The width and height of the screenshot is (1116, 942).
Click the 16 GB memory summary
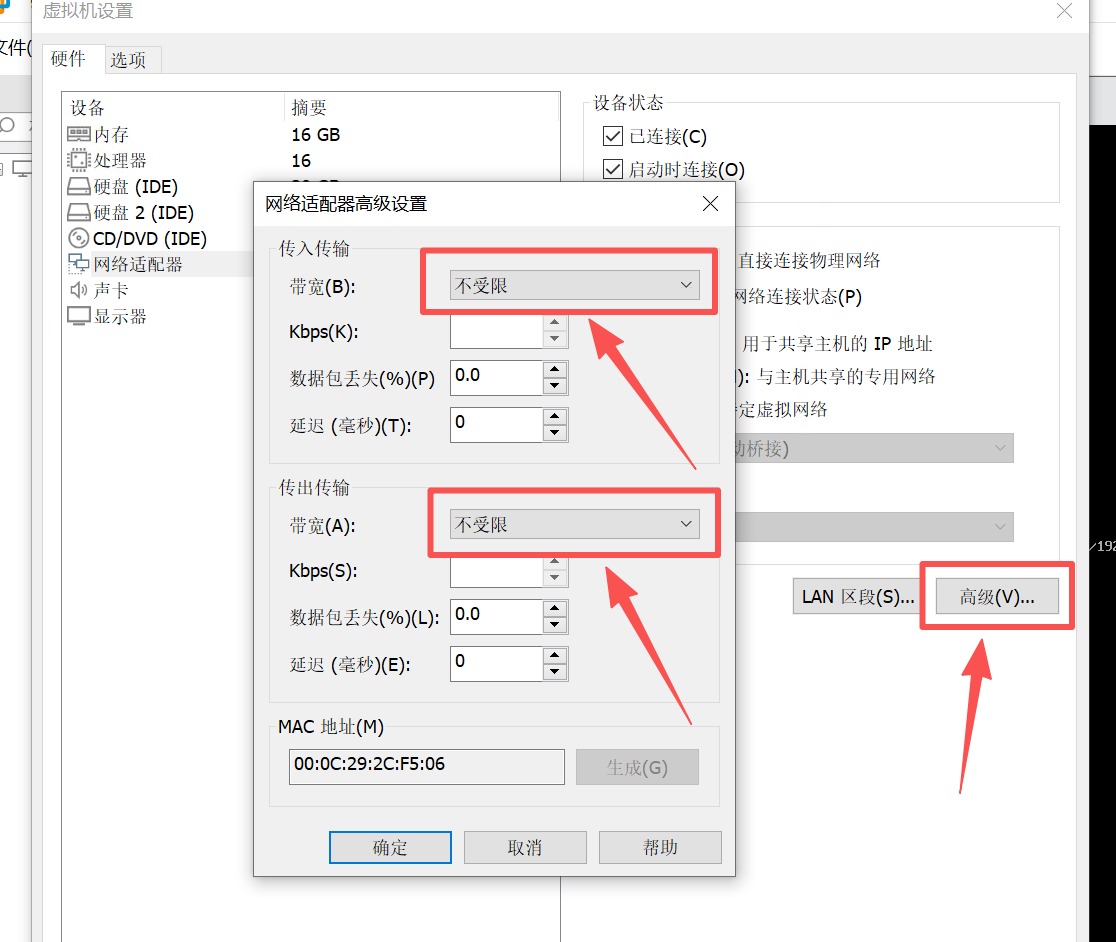(315, 134)
